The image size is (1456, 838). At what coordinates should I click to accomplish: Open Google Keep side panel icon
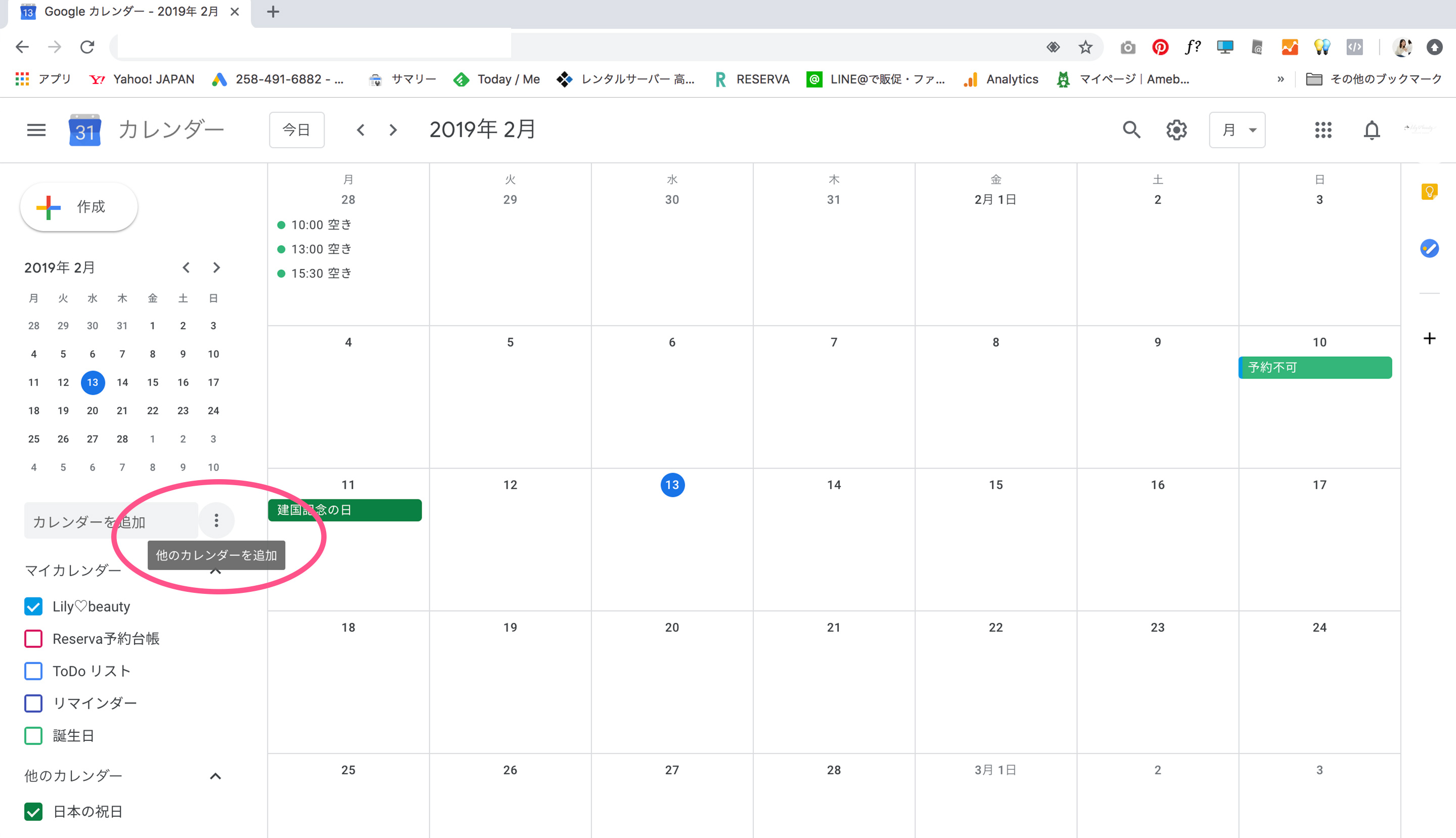click(1429, 192)
